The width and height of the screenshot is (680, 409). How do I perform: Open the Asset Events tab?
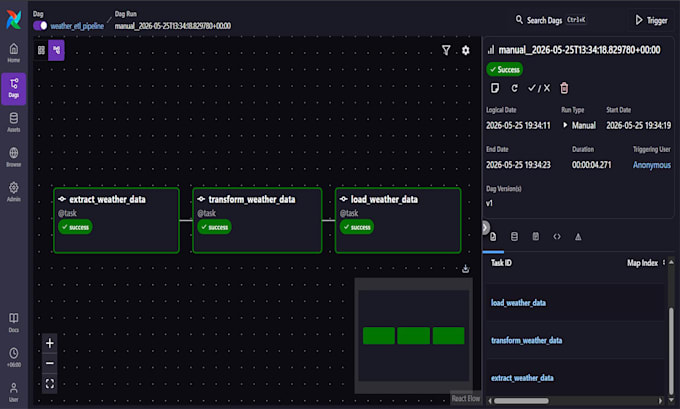[514, 237]
